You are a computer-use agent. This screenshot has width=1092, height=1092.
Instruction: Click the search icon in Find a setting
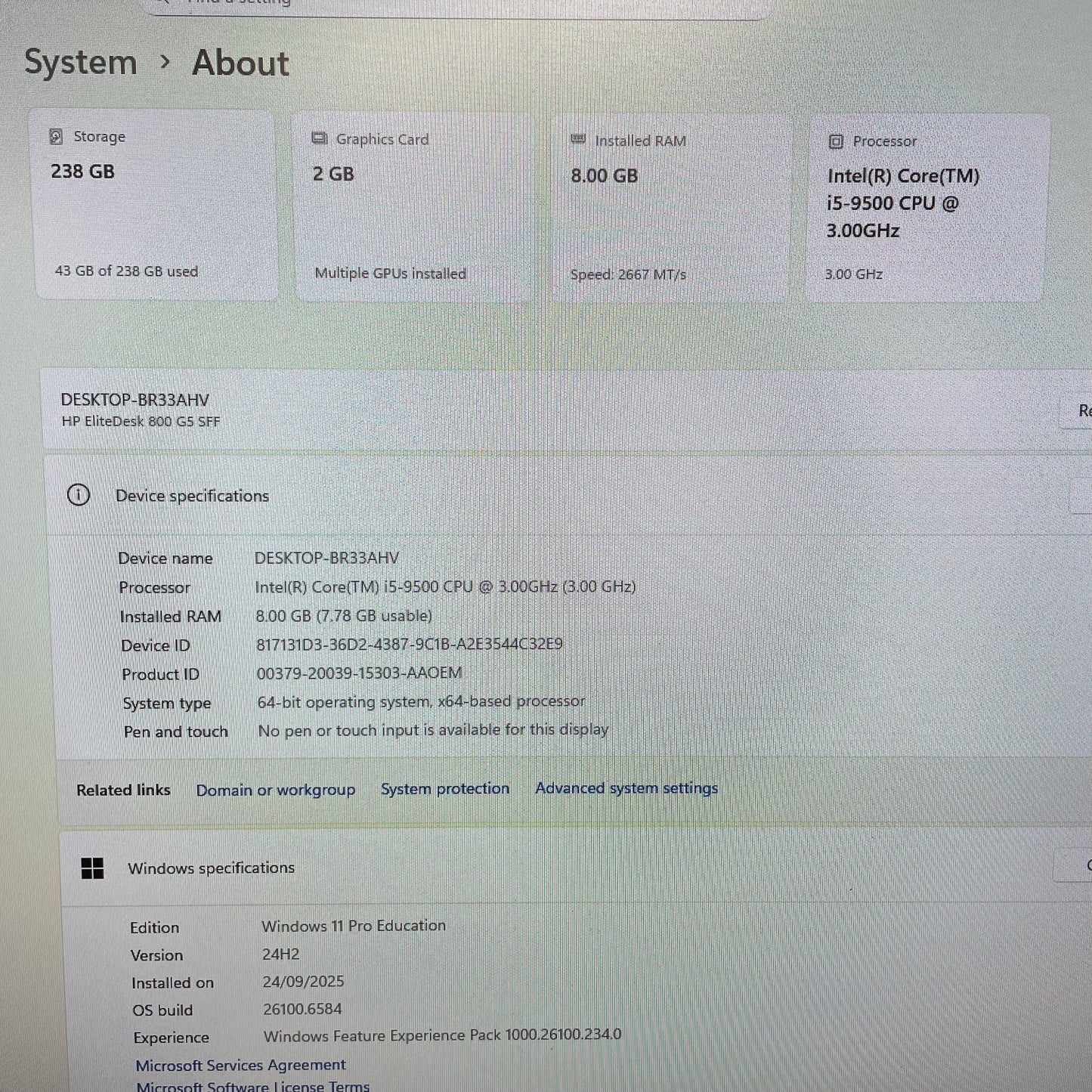(x=161, y=2)
